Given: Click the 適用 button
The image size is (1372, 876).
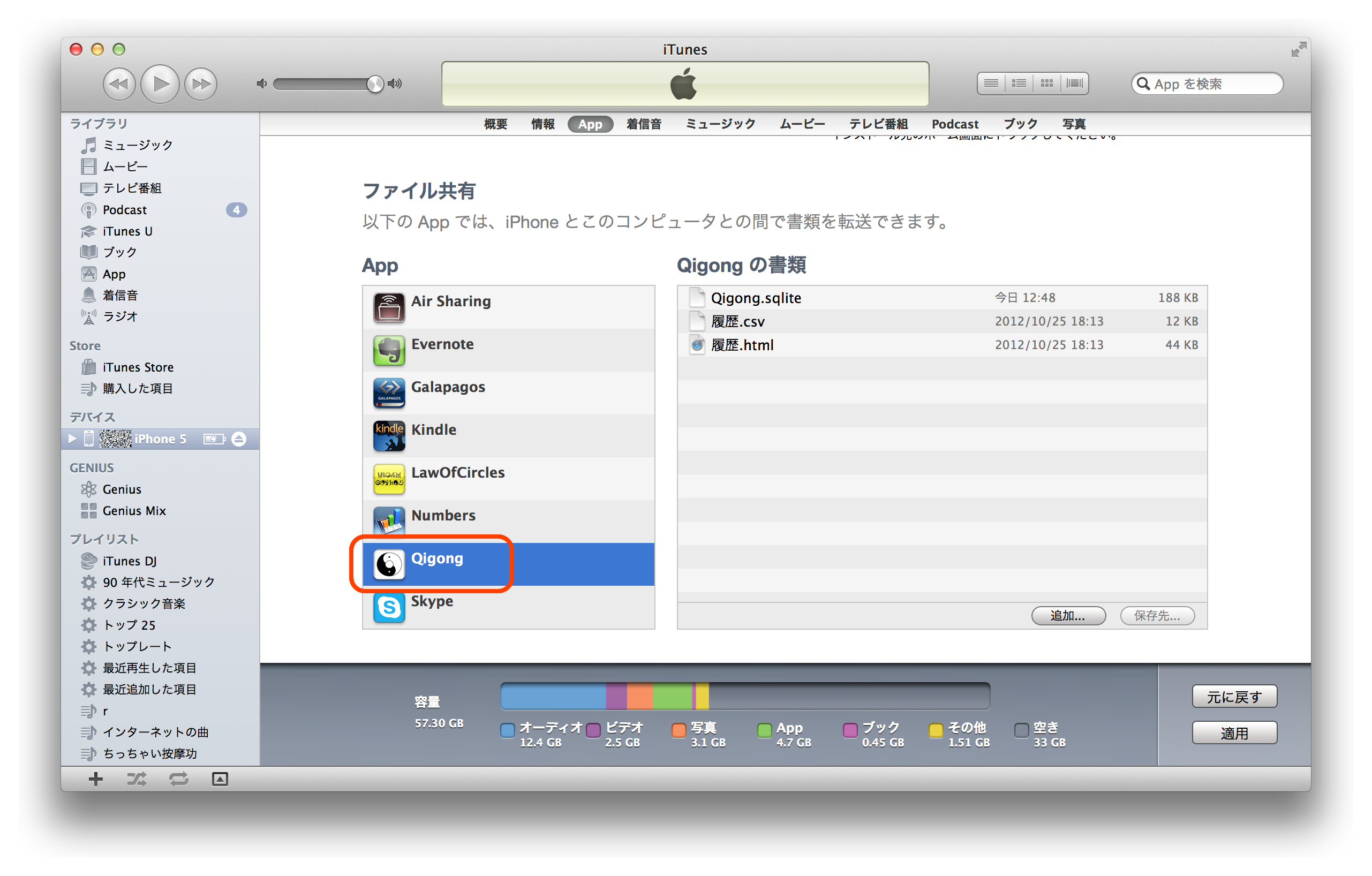Looking at the screenshot, I should tap(1234, 733).
